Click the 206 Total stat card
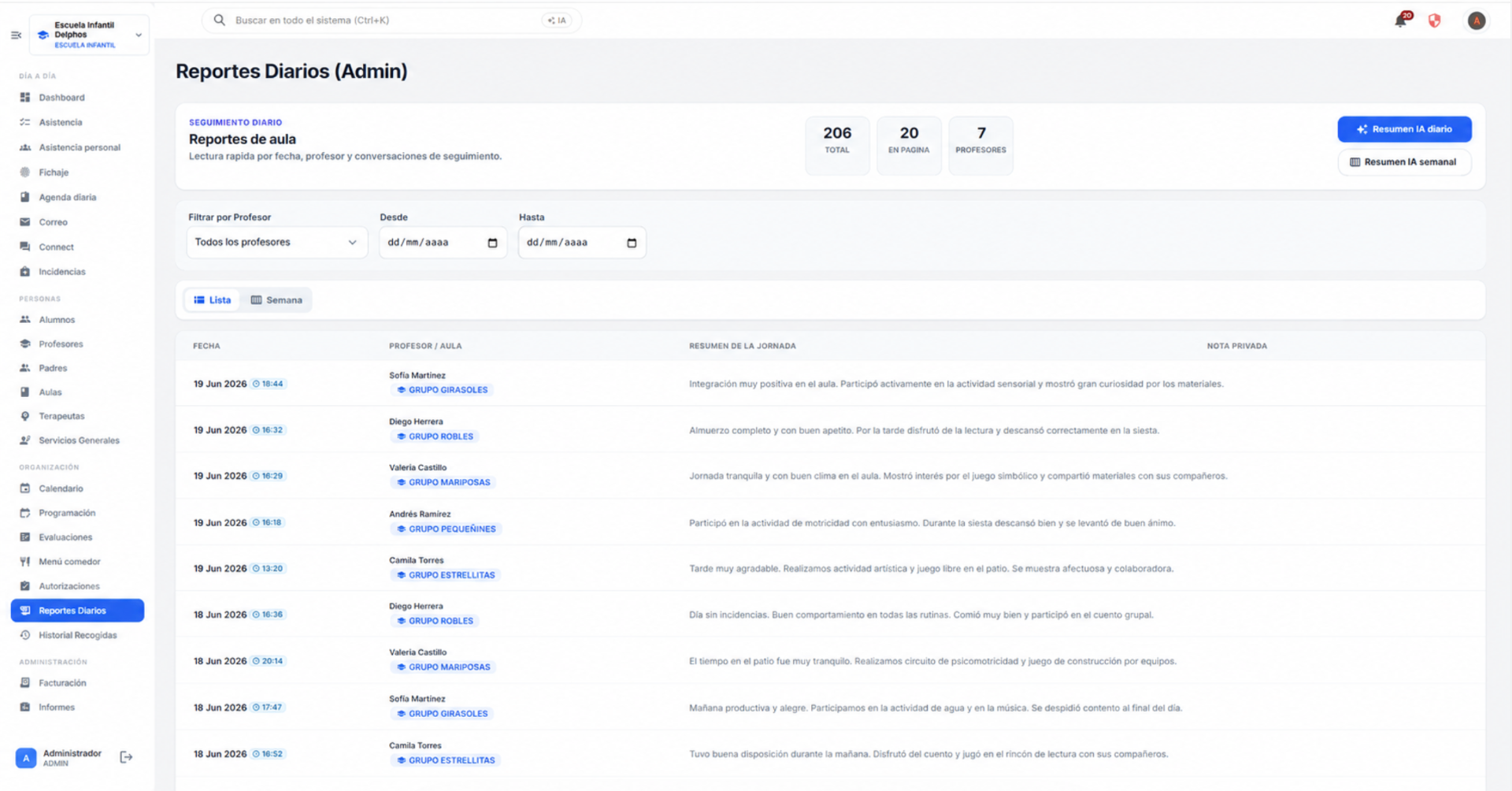The height and width of the screenshot is (791, 1512). [x=837, y=145]
